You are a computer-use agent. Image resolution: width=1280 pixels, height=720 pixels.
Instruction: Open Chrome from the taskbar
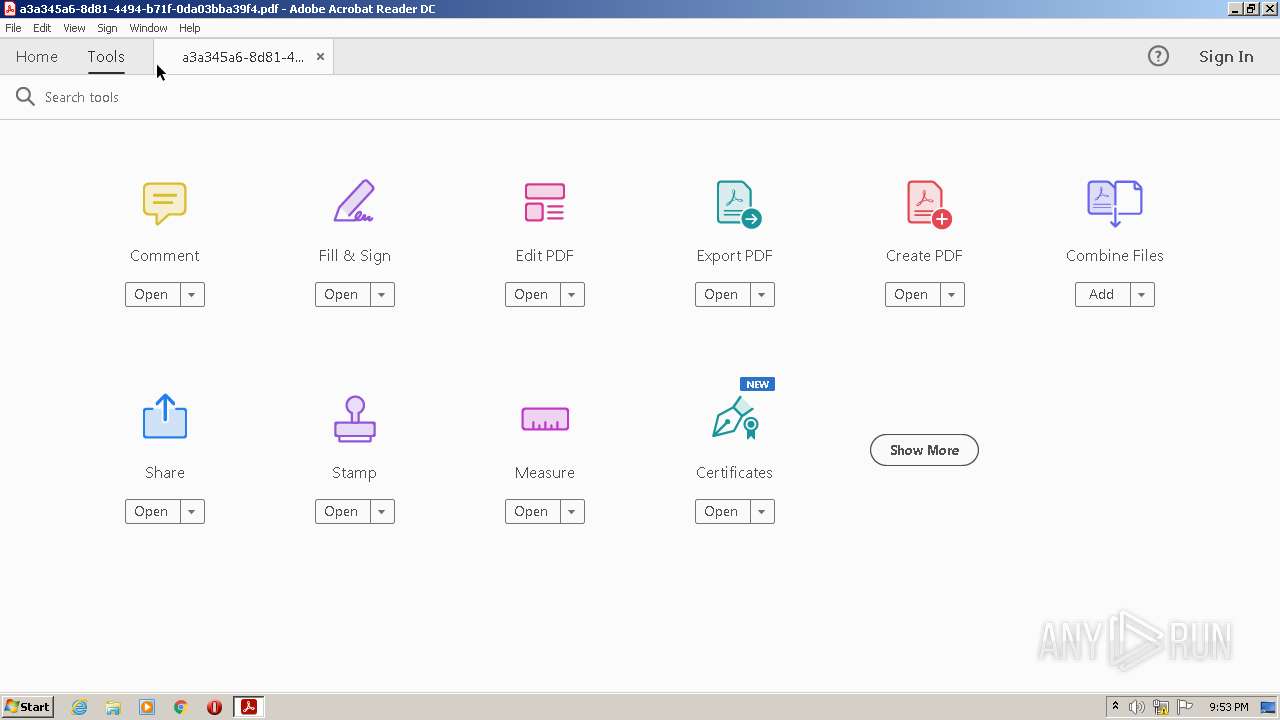coord(181,707)
